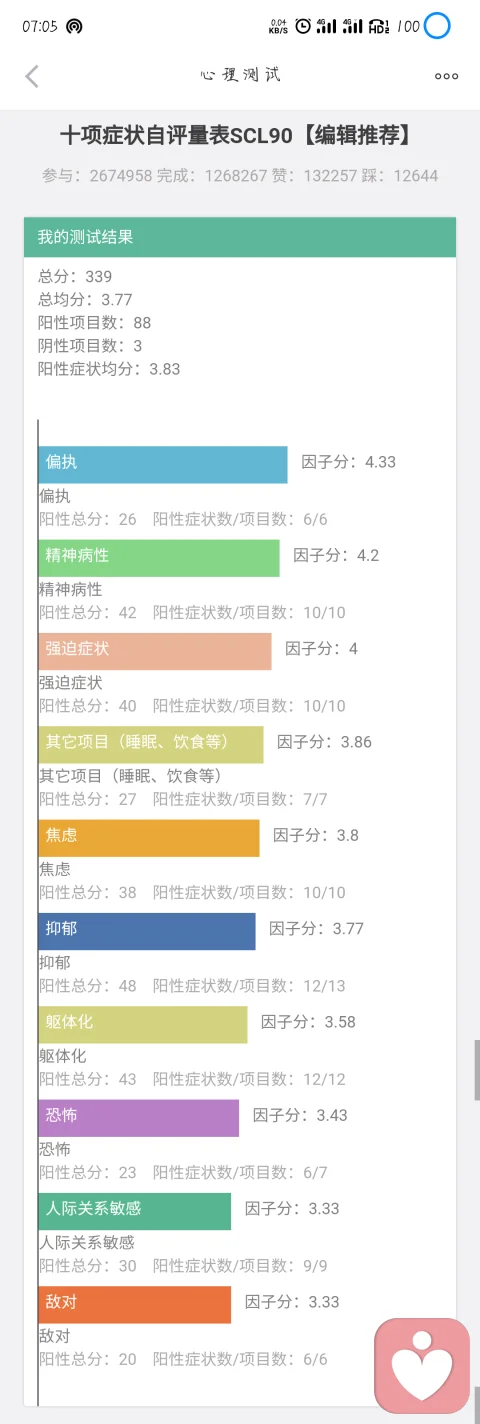This screenshot has height=1424, width=480.
Task: Tap the 我的测试结果 header
Action: [240, 237]
